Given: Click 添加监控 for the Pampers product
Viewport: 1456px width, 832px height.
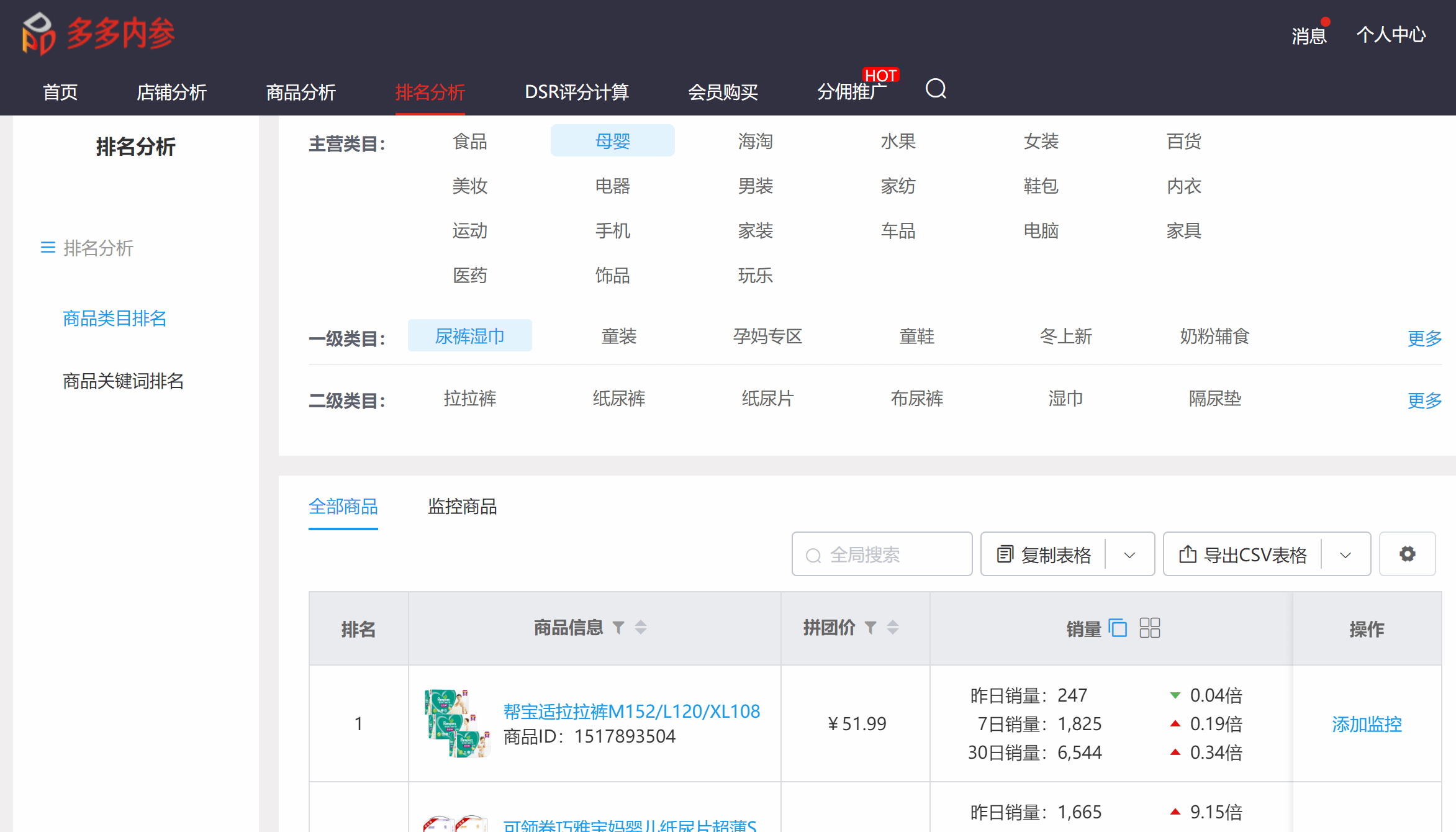Looking at the screenshot, I should coord(1366,724).
